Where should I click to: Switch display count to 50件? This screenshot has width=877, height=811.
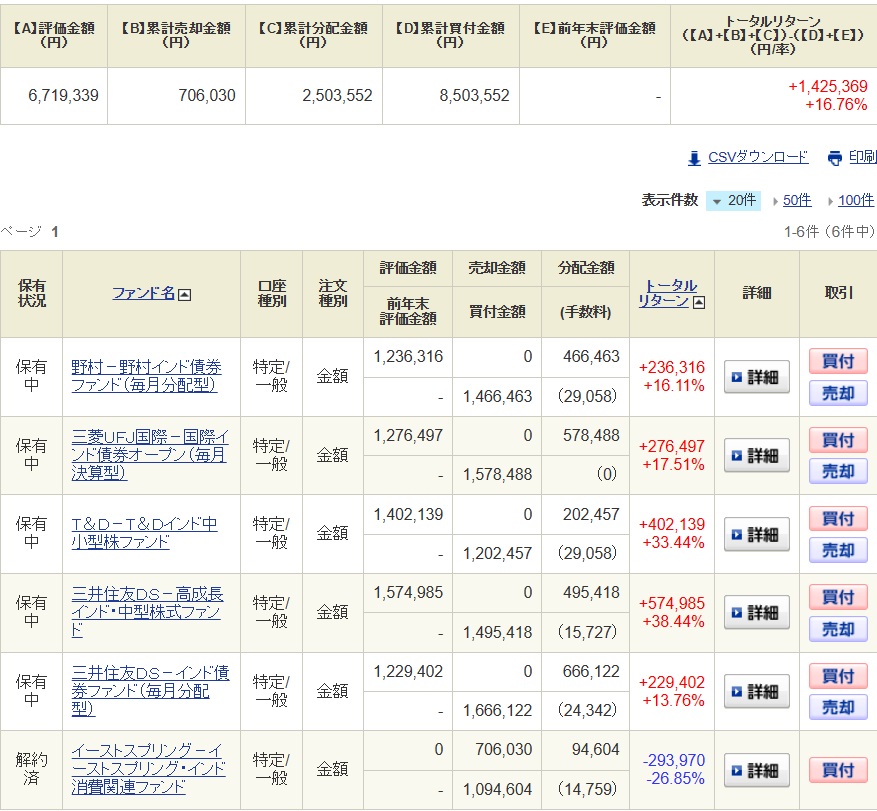(797, 200)
